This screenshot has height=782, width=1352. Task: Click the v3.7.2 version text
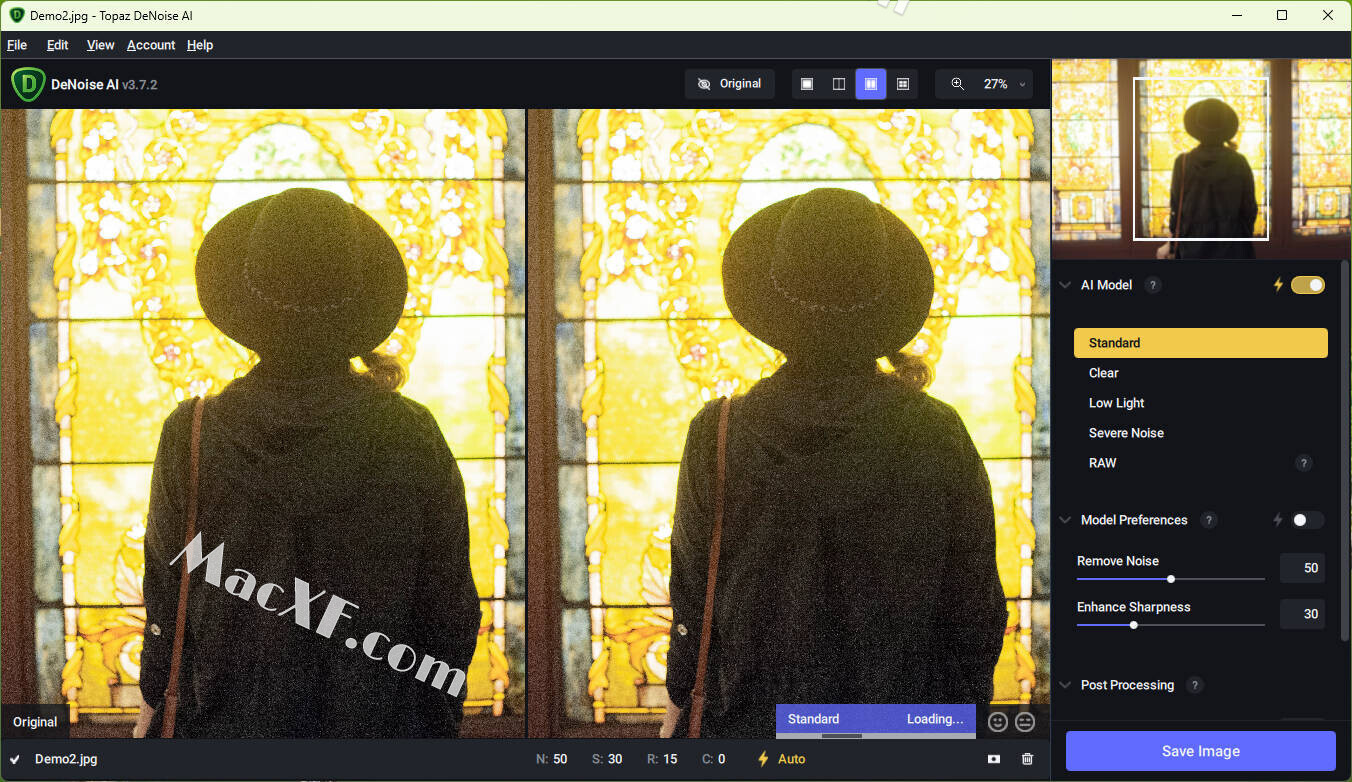click(140, 85)
